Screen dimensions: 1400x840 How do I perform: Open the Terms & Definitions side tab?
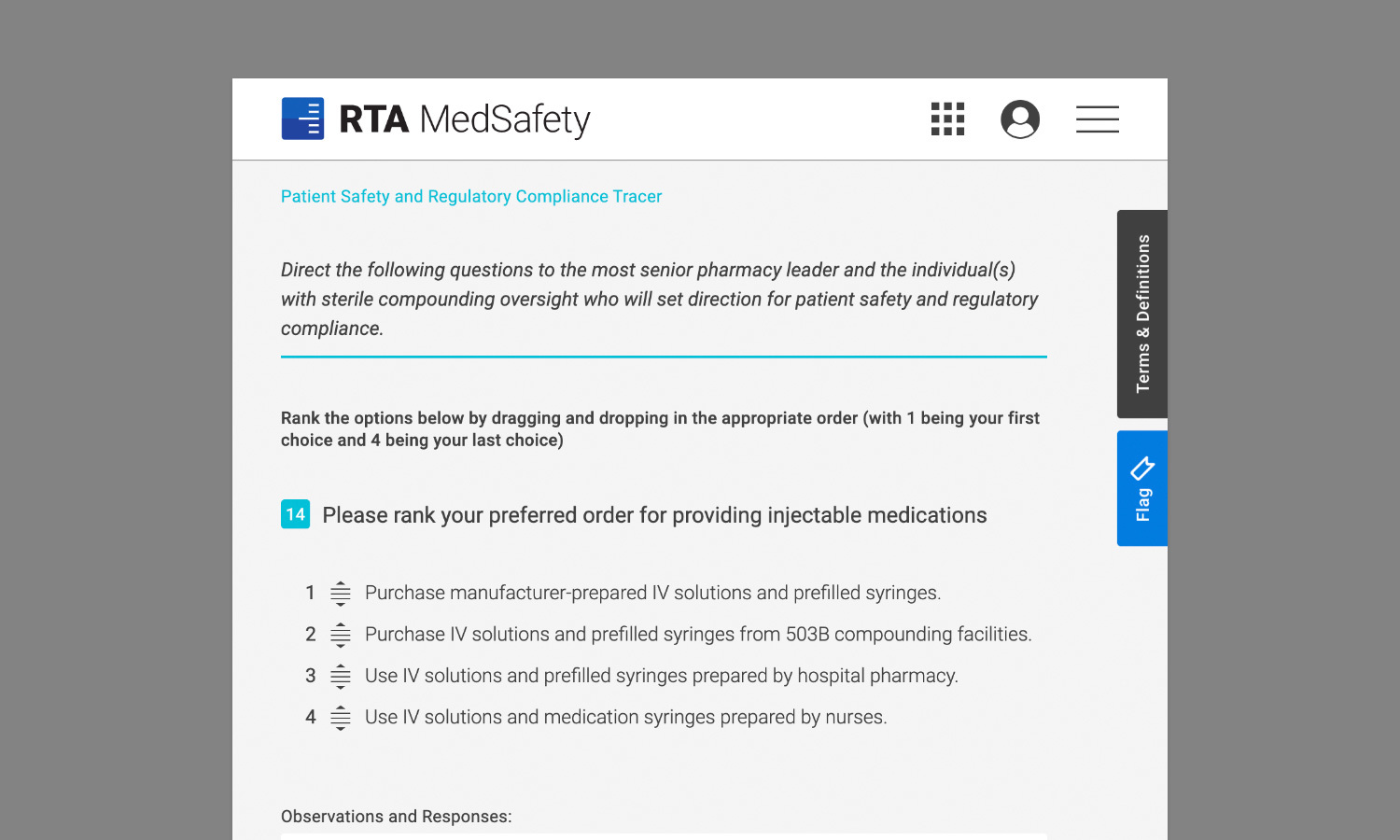click(x=1142, y=314)
